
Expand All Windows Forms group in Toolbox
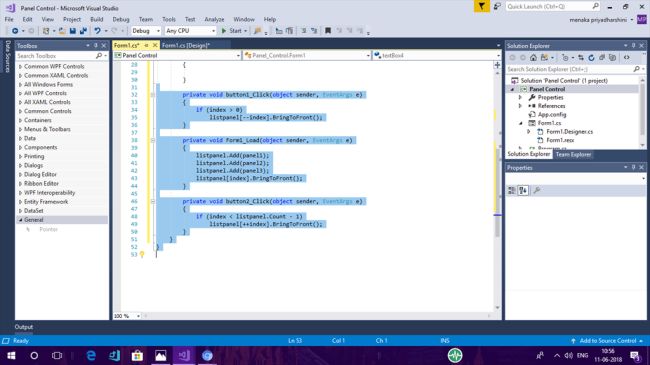coord(20,85)
